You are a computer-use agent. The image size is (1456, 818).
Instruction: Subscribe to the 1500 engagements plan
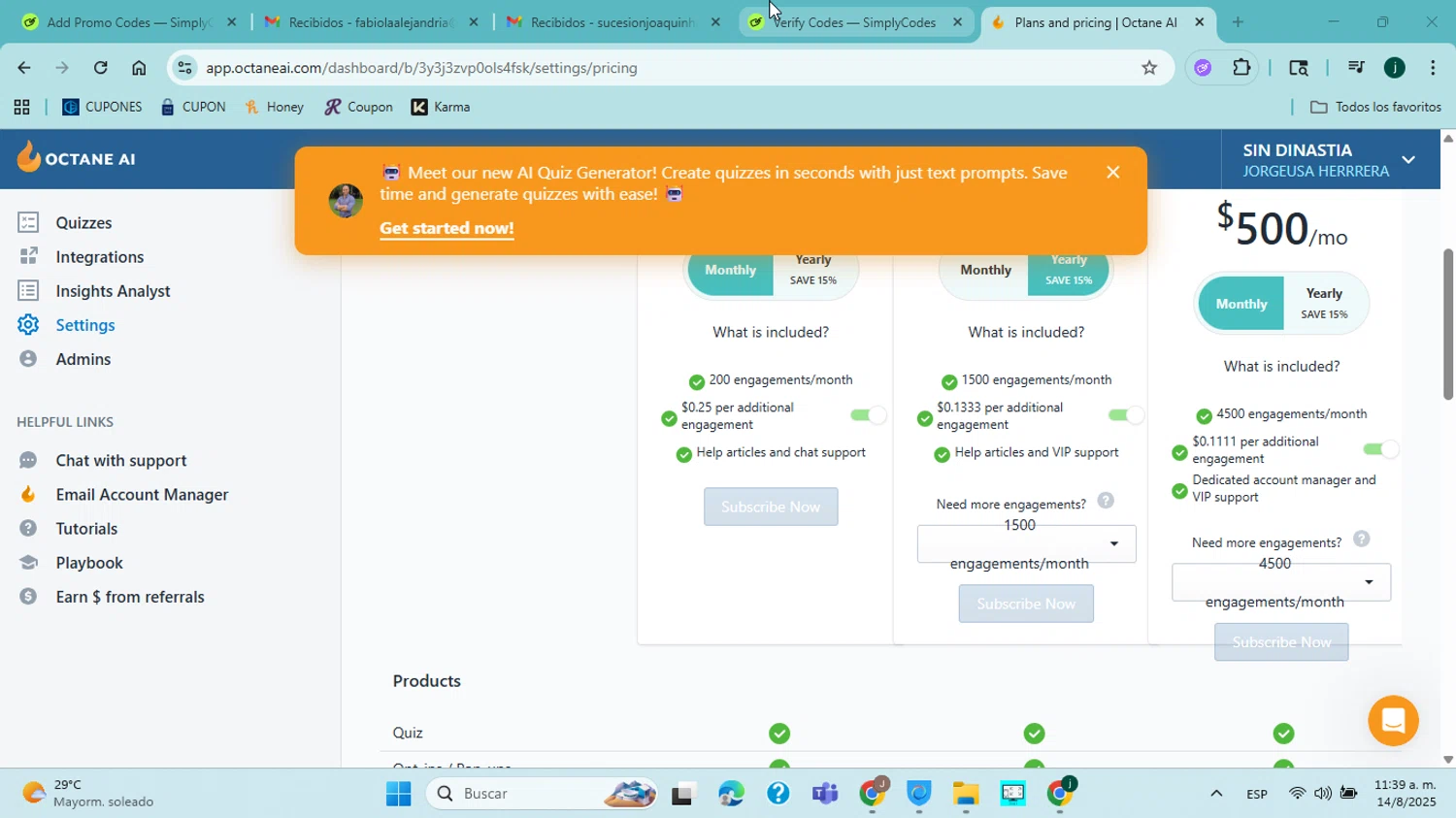pyautogui.click(x=1026, y=604)
